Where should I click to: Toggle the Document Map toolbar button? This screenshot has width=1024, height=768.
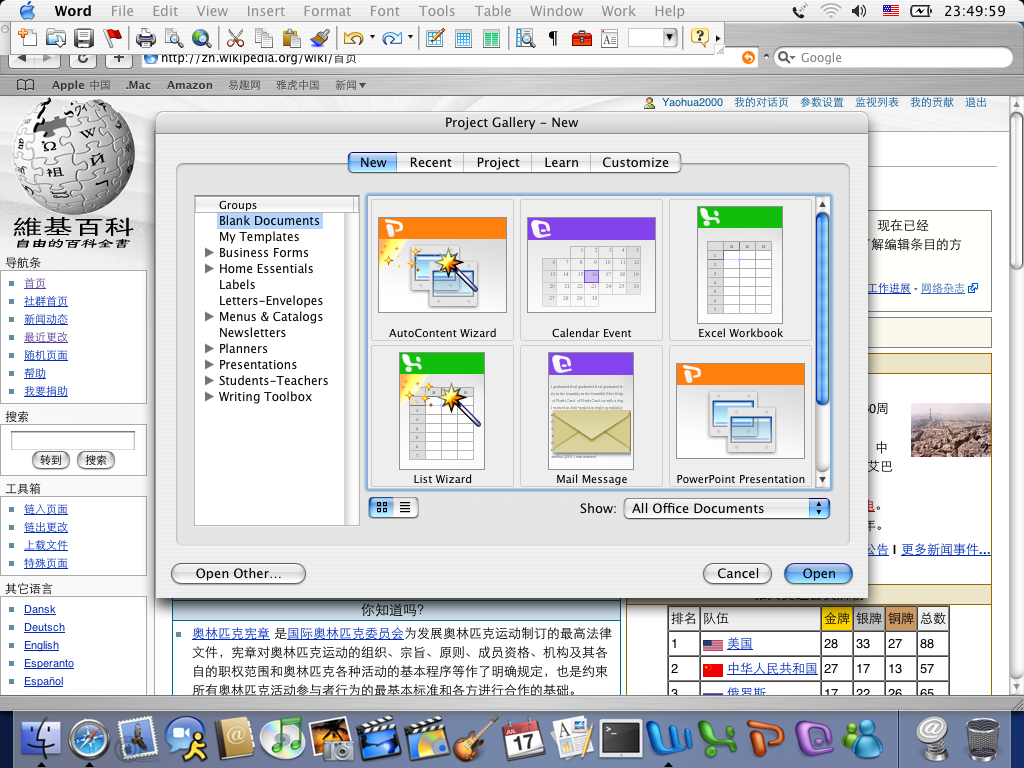coord(525,39)
